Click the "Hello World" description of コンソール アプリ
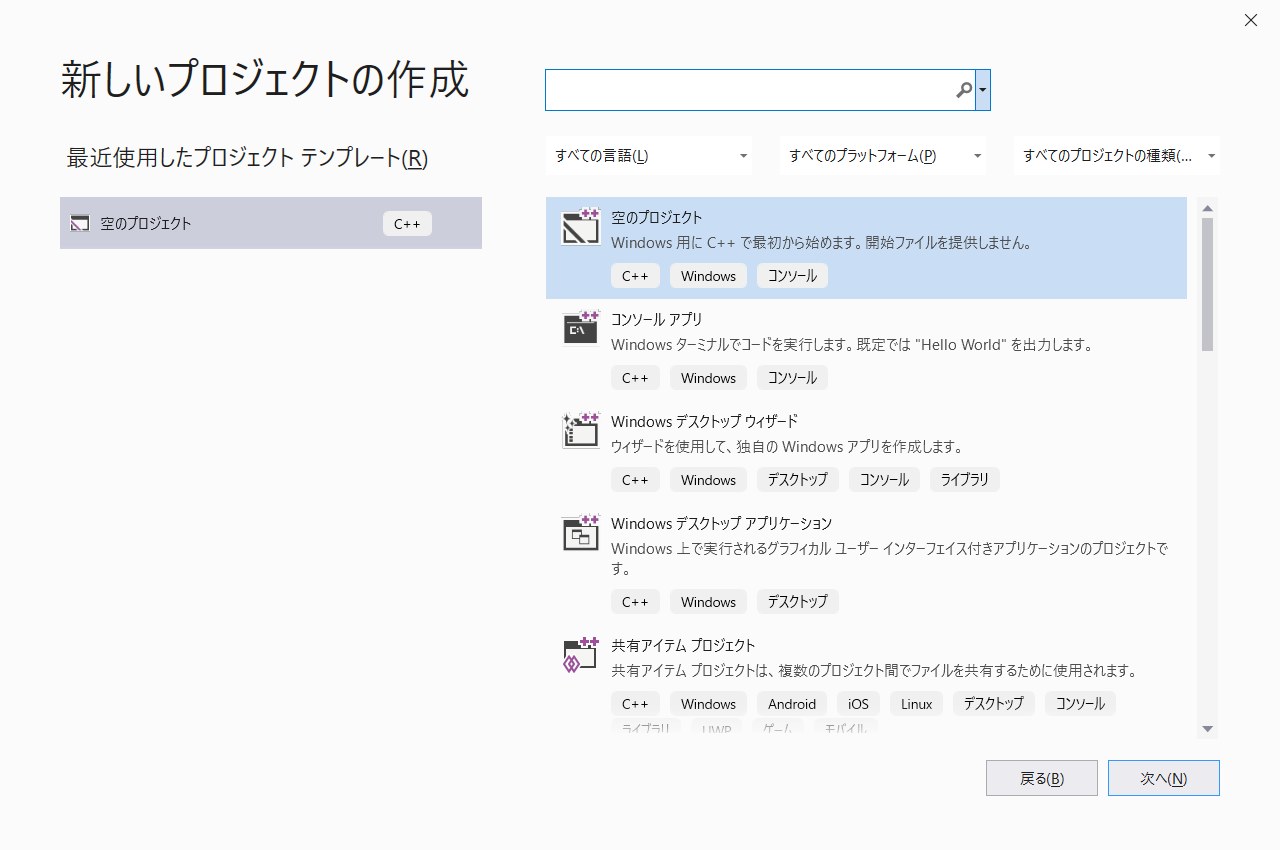 click(x=852, y=345)
